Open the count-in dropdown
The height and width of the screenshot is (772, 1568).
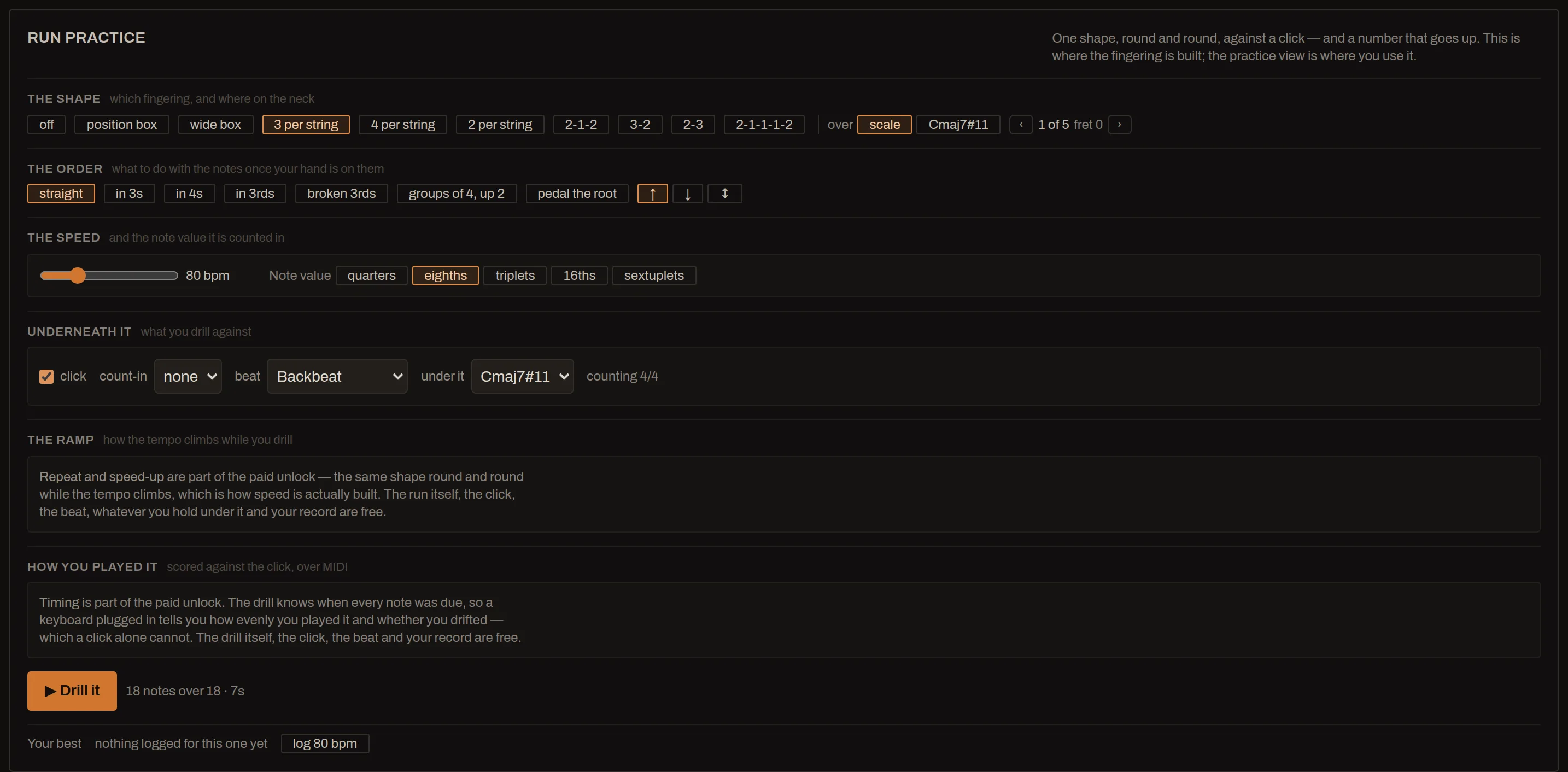pos(188,376)
